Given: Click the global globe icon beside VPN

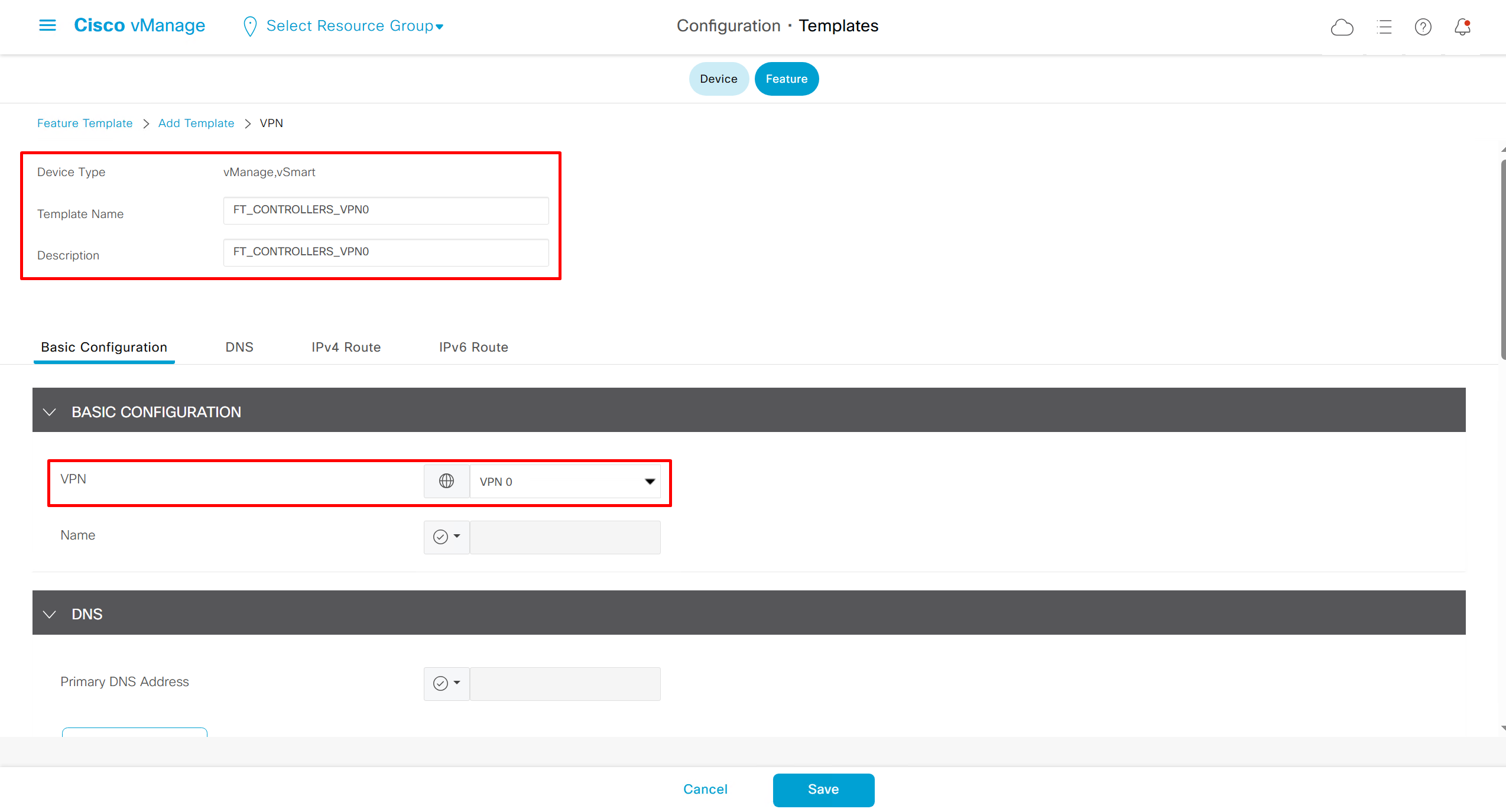Looking at the screenshot, I should (x=446, y=481).
